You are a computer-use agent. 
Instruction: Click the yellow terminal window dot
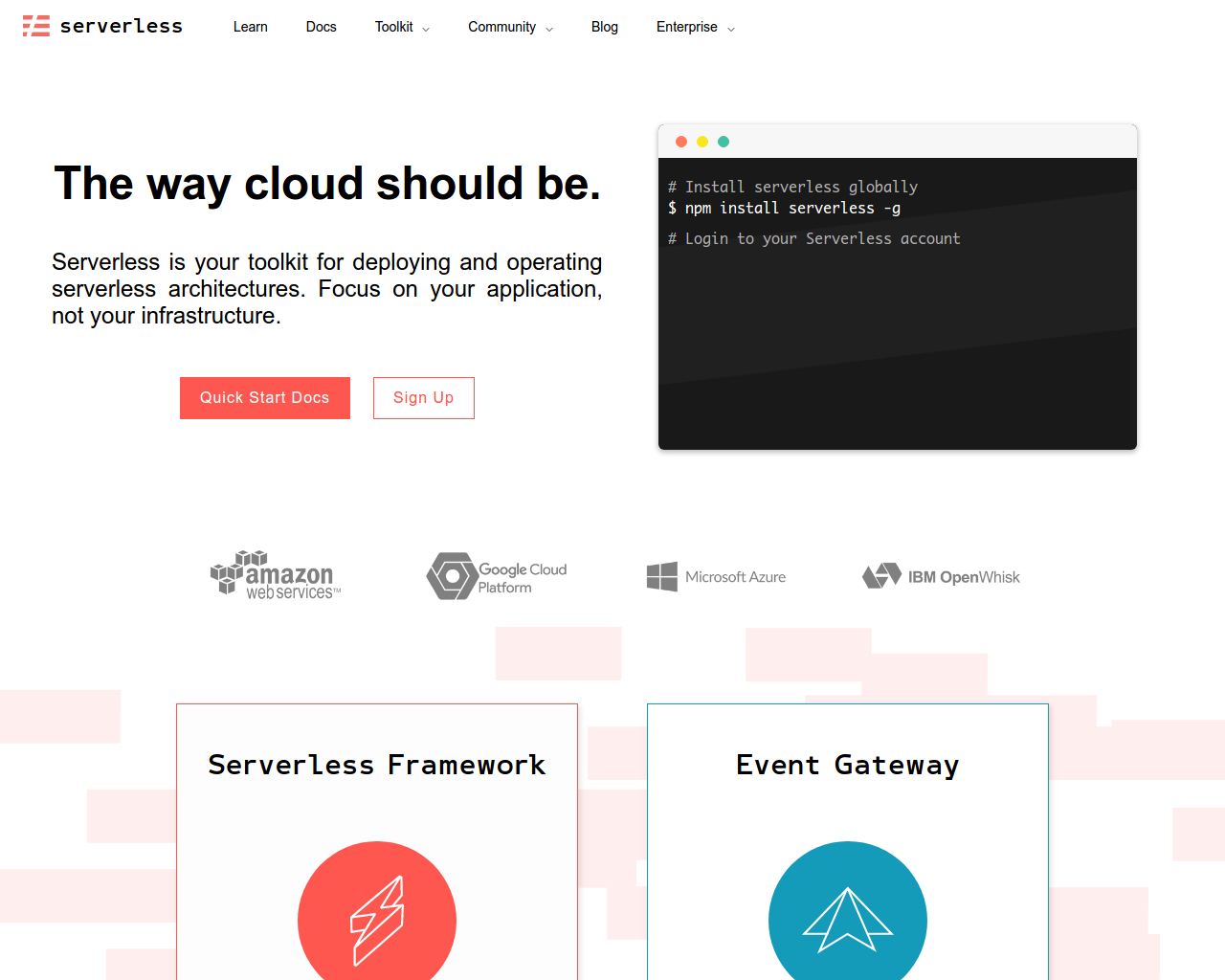point(702,142)
